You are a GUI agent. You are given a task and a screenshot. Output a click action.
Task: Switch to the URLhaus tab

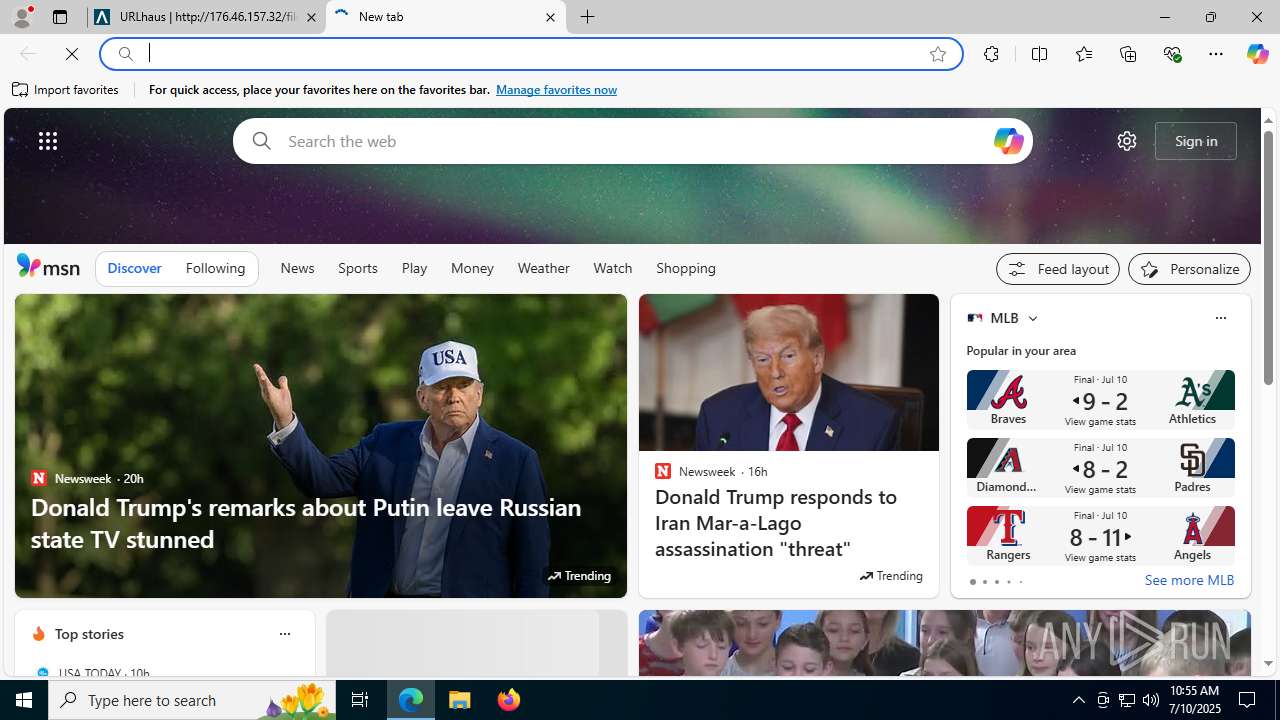[x=205, y=17]
